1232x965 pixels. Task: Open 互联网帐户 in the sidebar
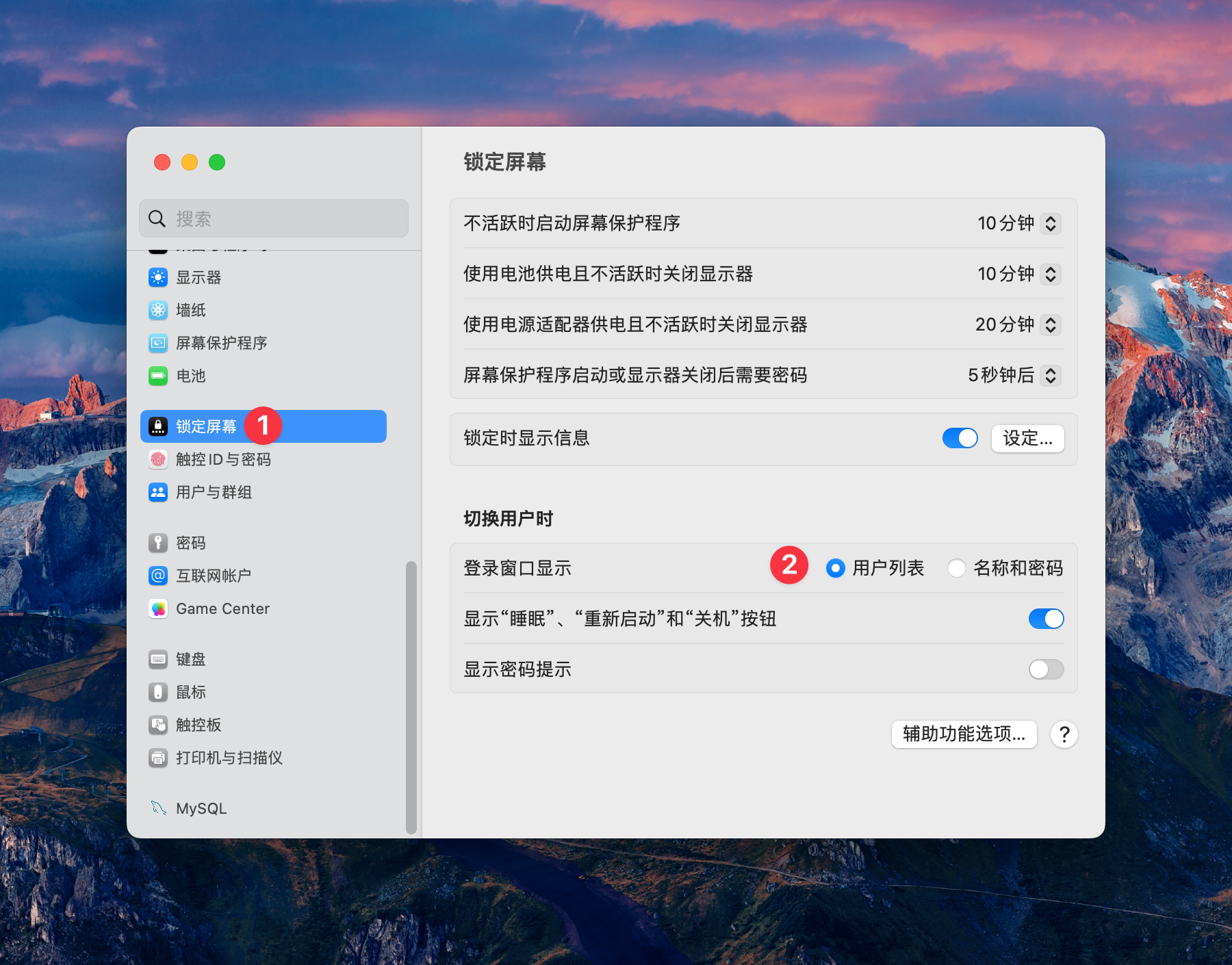click(264, 576)
